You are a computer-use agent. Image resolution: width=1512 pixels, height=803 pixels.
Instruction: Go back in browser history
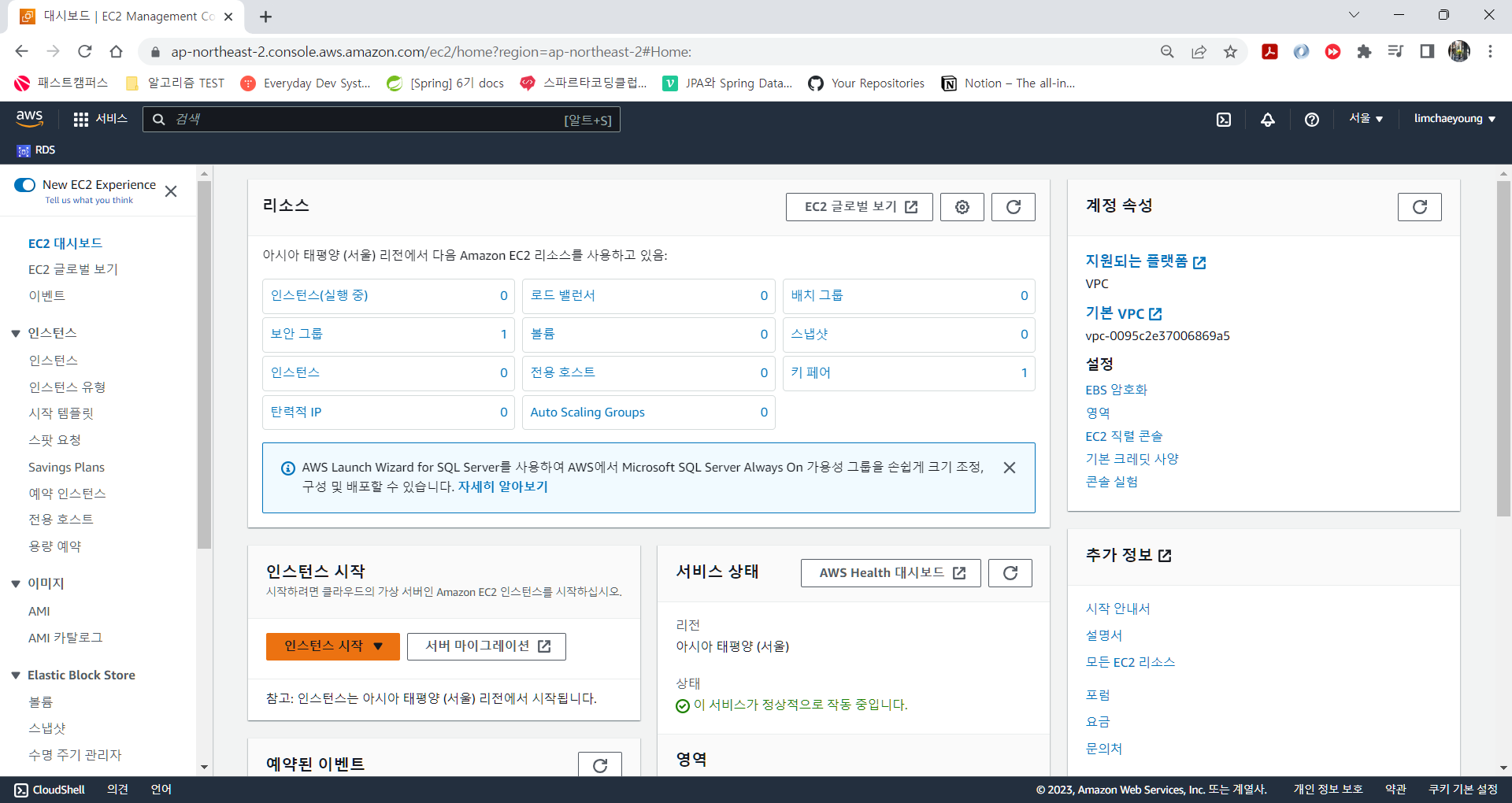(22, 52)
